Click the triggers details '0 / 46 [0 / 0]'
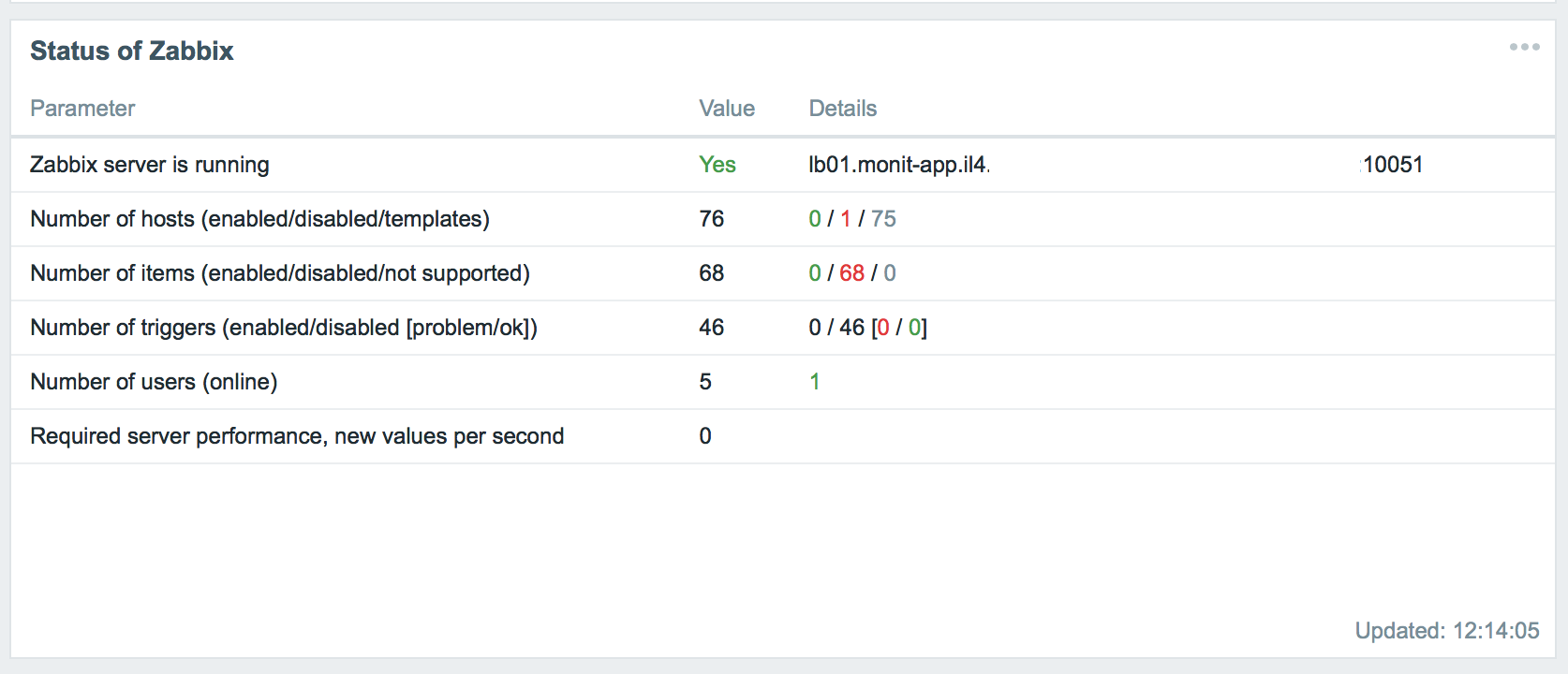 pyautogui.click(x=868, y=328)
